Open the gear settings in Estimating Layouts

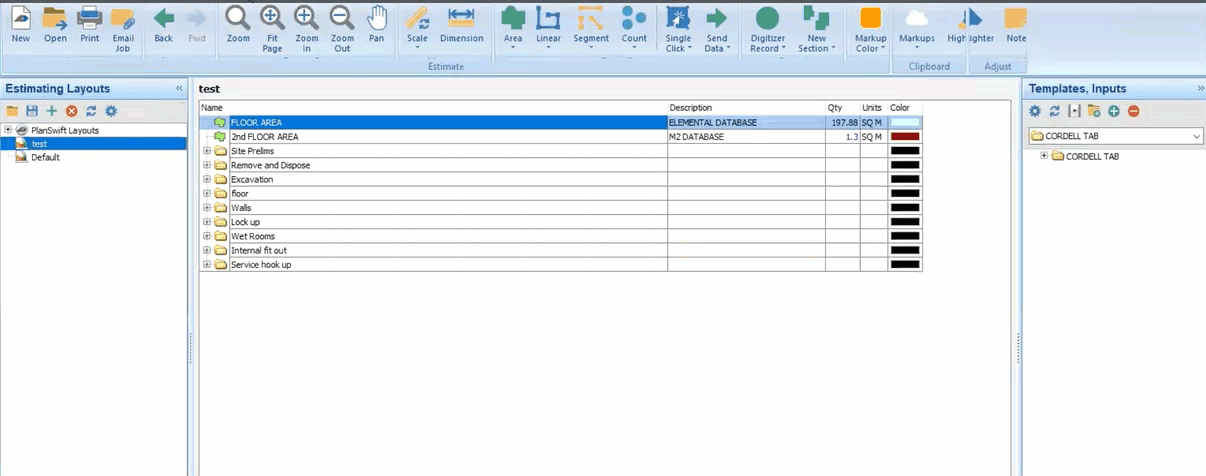tap(111, 111)
